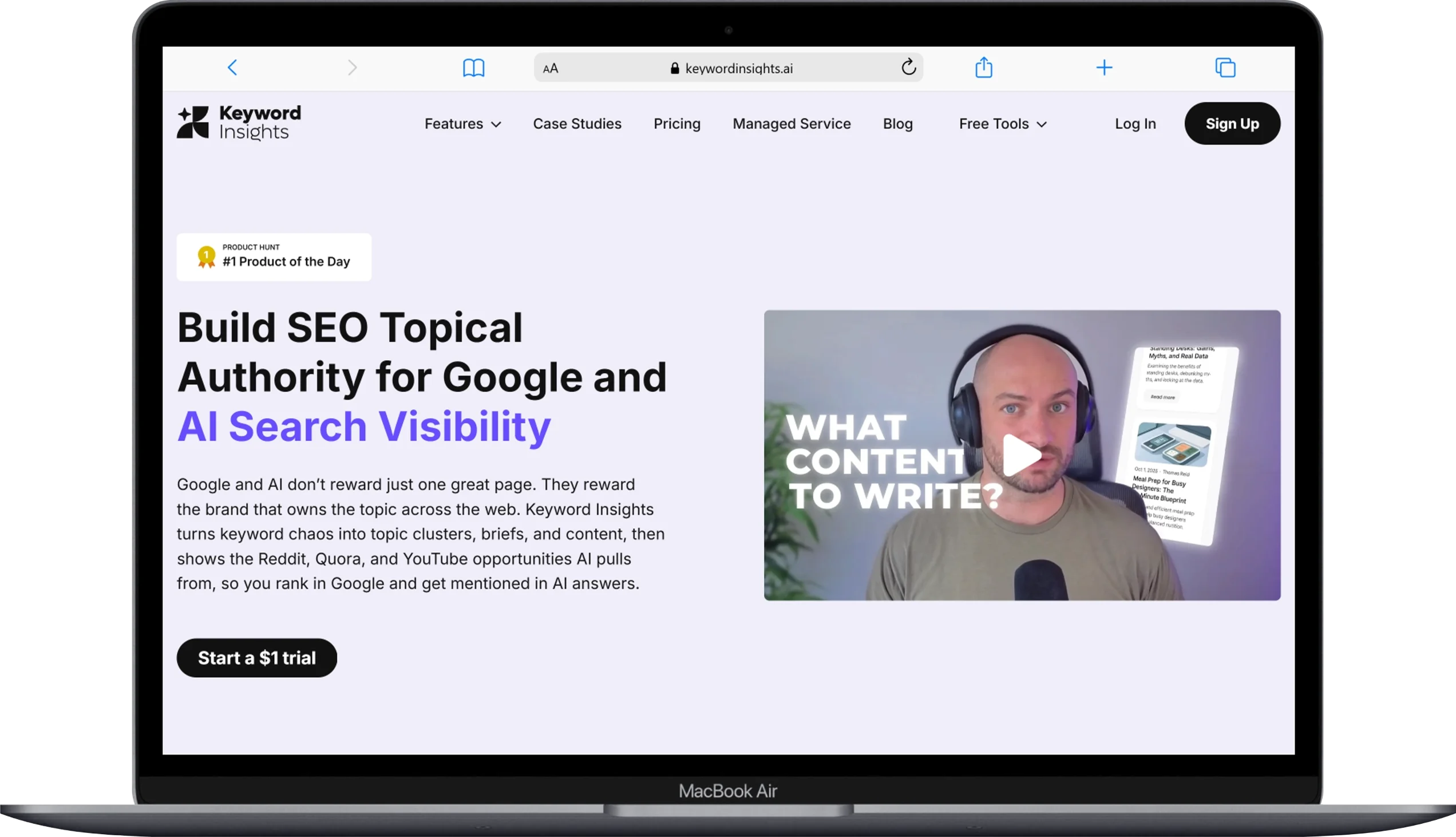This screenshot has height=837, width=1456.
Task: Visit the Blog nav link
Action: [x=897, y=124]
